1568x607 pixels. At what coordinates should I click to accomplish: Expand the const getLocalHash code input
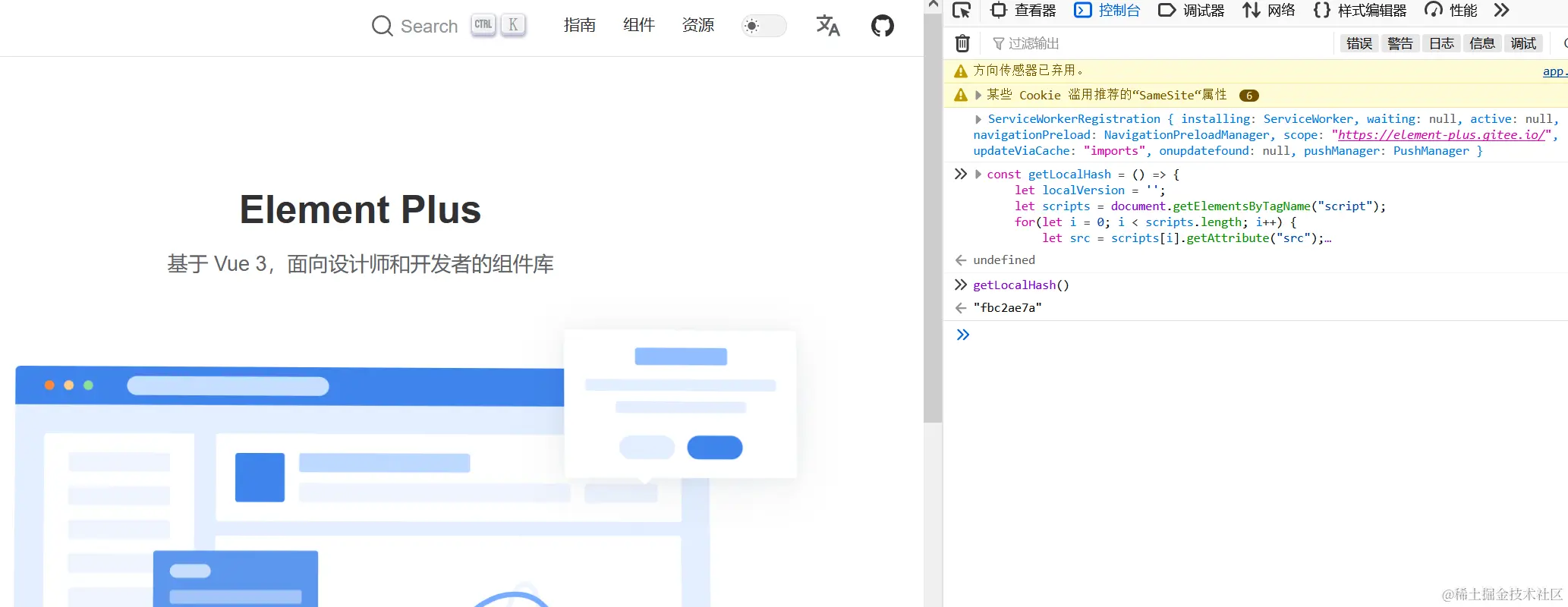coord(978,175)
